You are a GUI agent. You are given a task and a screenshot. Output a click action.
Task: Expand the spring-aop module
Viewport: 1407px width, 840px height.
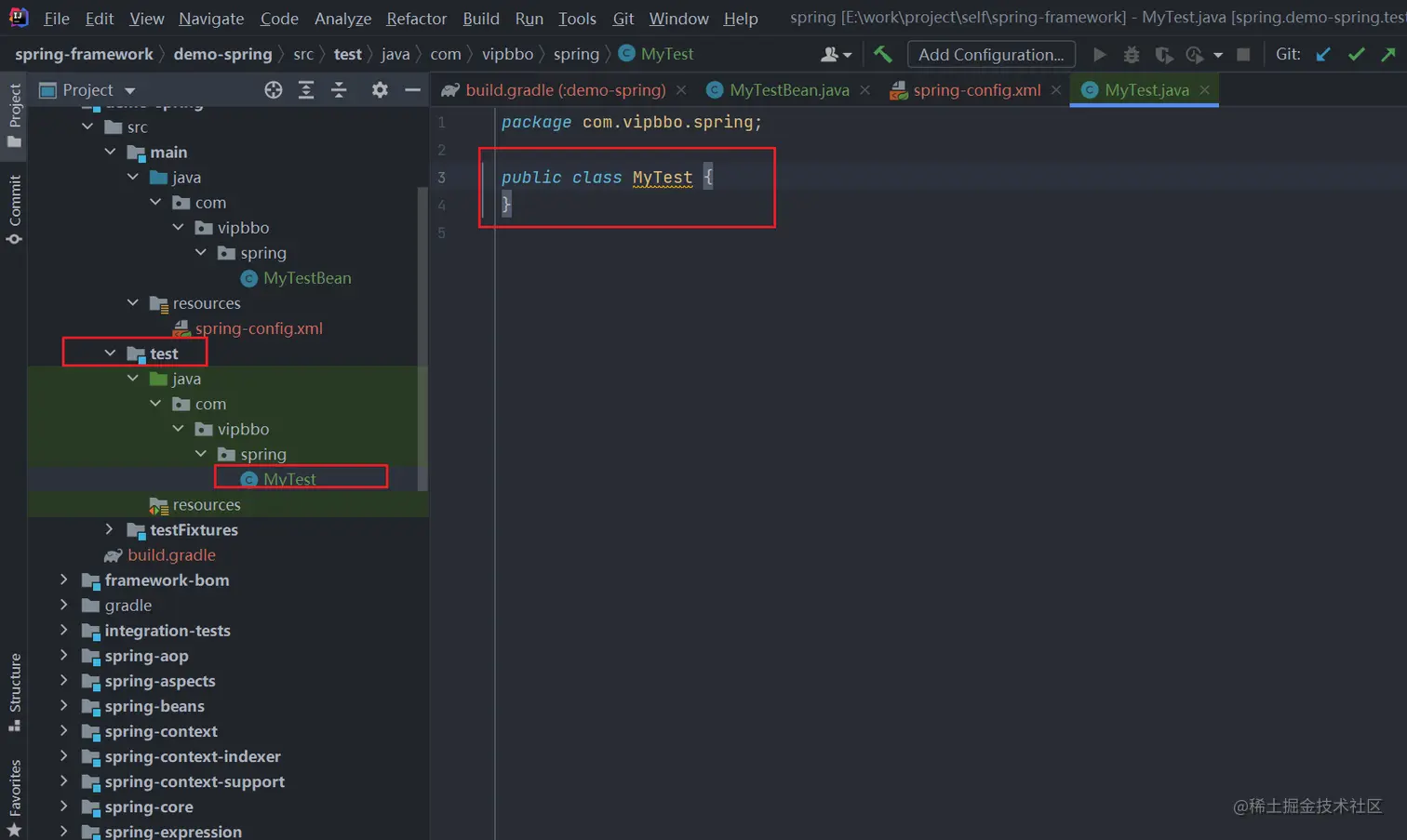click(x=64, y=656)
